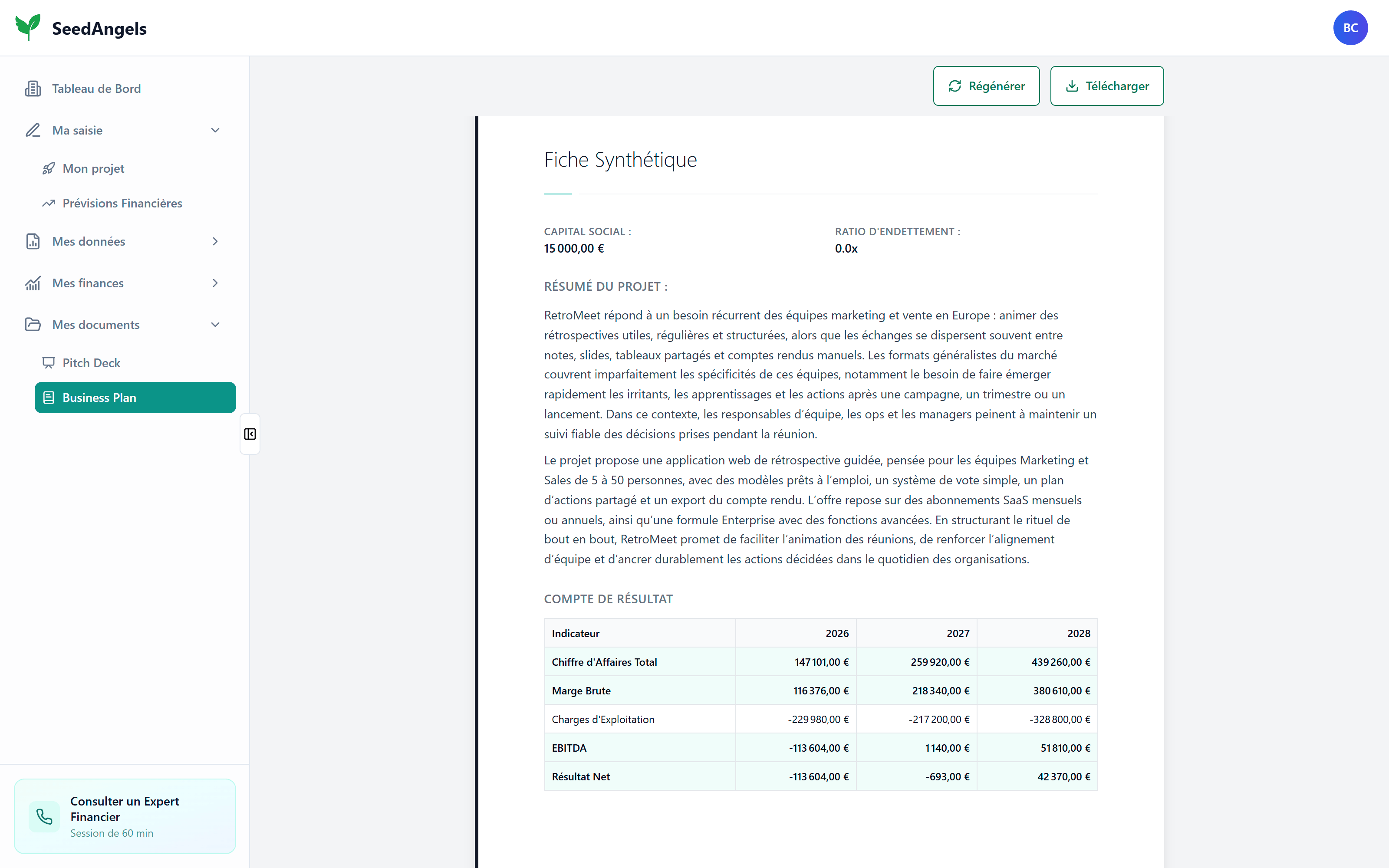Open the Mes données menu label
This screenshot has width=1389, height=868.
click(89, 241)
